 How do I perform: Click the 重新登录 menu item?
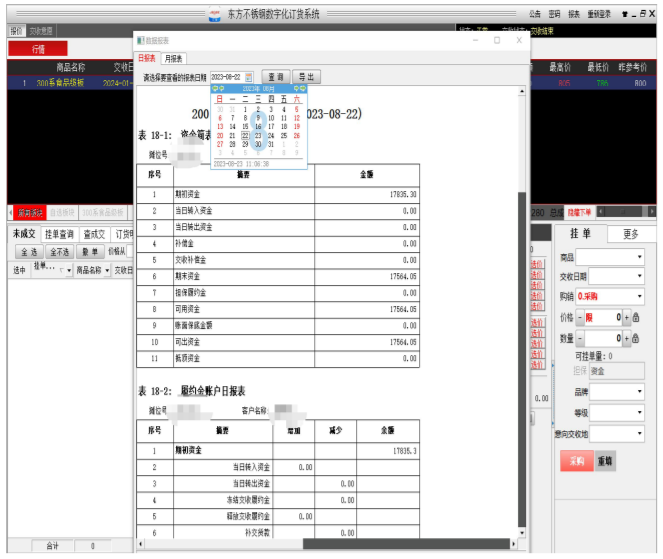(x=600, y=15)
